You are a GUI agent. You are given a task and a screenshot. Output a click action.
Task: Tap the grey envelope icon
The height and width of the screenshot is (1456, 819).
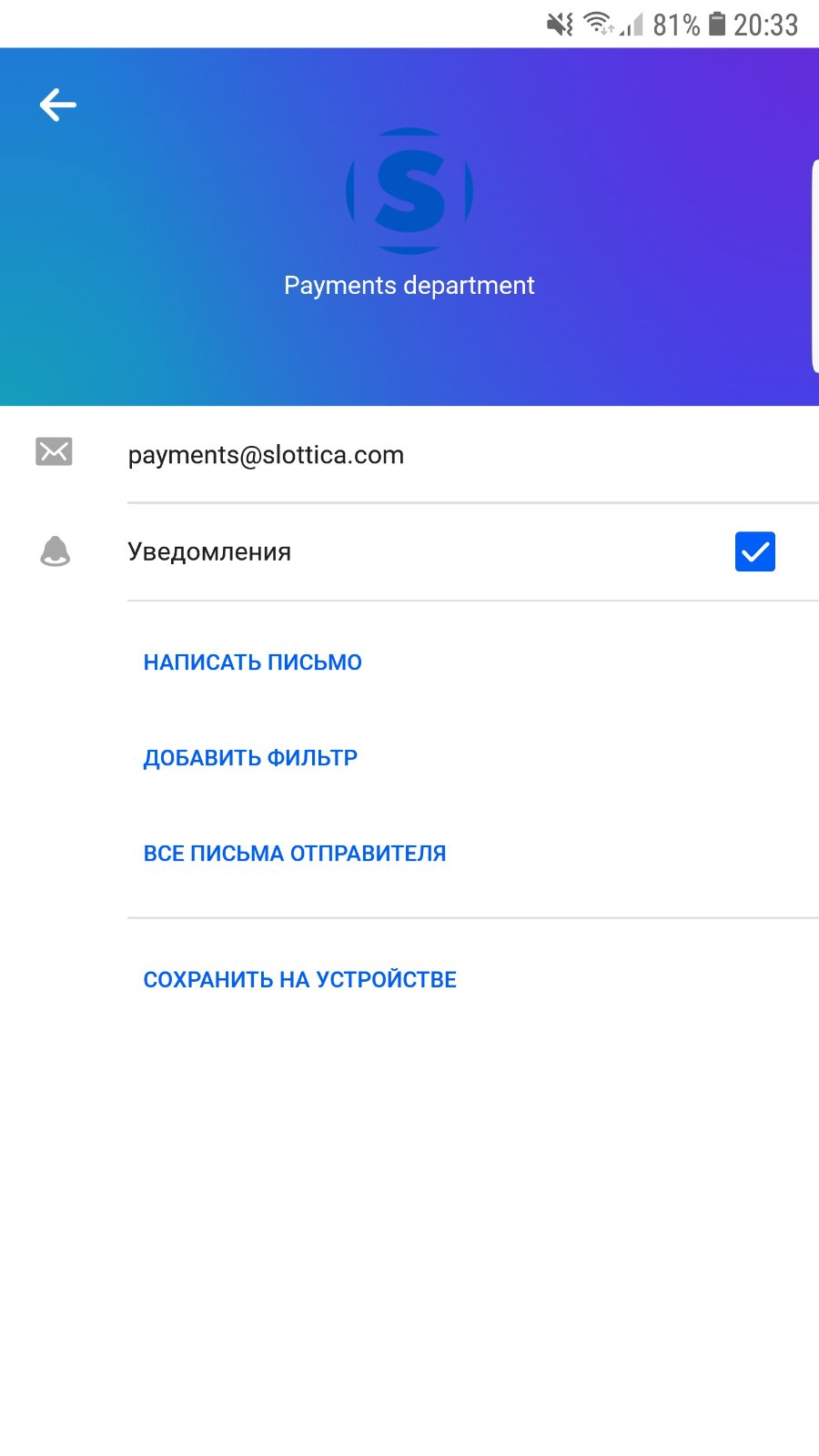coord(54,451)
